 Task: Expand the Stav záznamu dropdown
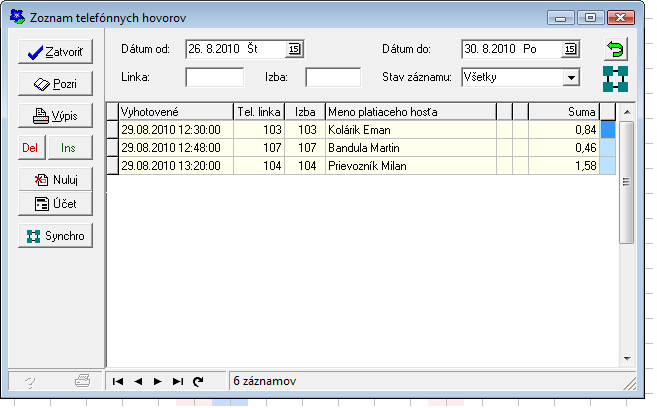coord(570,77)
